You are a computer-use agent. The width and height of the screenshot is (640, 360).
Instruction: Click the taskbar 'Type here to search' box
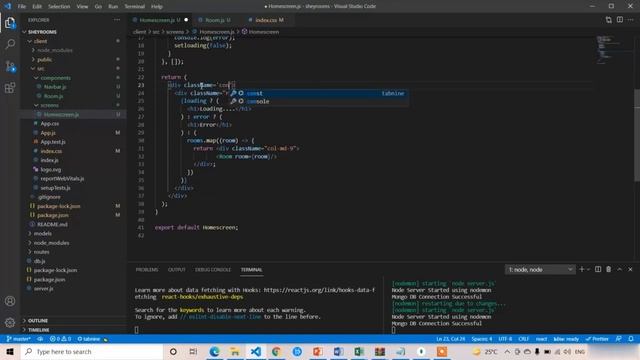point(92,351)
